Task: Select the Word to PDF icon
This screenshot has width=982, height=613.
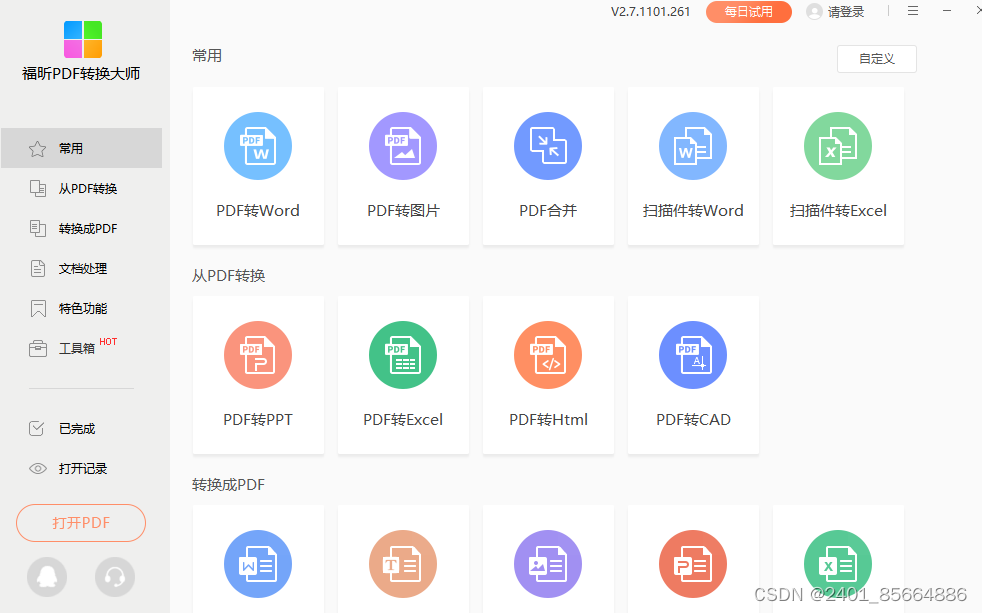Action: (258, 564)
